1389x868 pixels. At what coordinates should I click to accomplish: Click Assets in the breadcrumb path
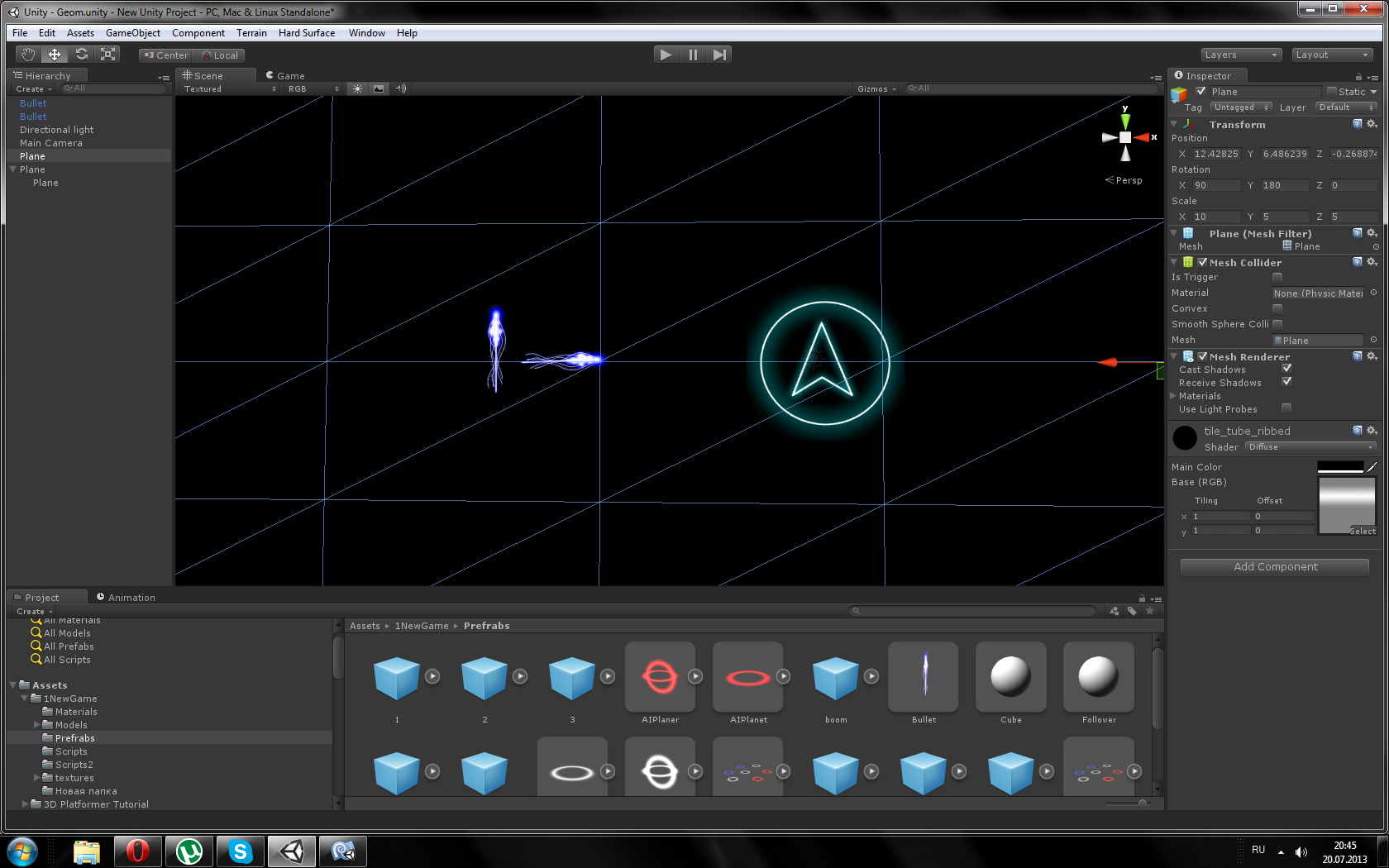(365, 626)
